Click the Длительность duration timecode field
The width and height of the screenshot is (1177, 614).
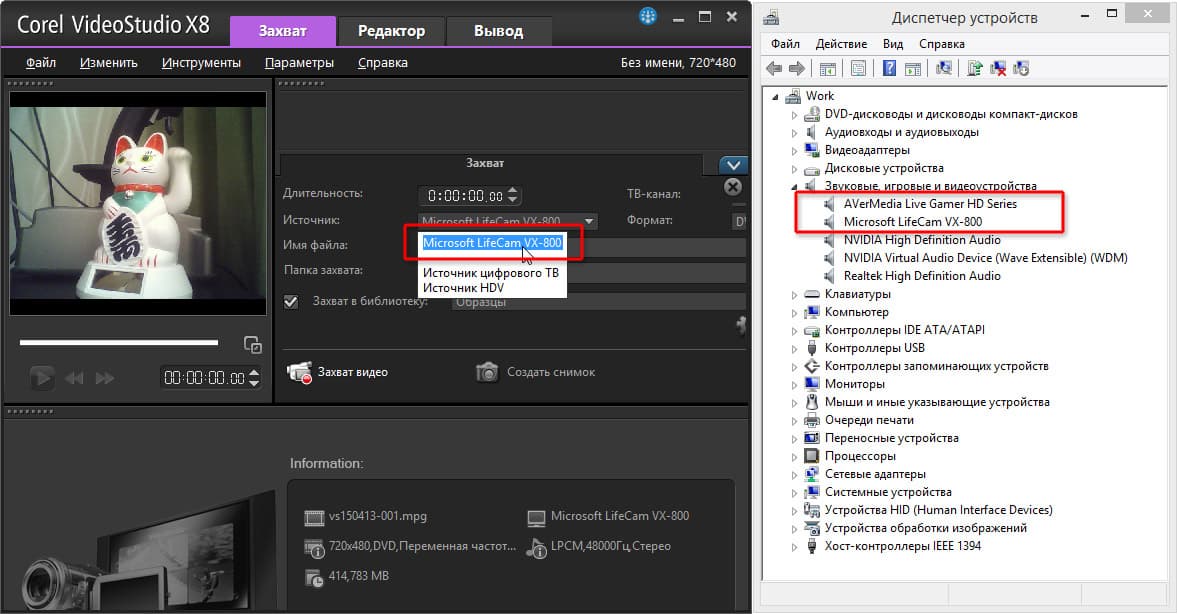click(x=470, y=196)
